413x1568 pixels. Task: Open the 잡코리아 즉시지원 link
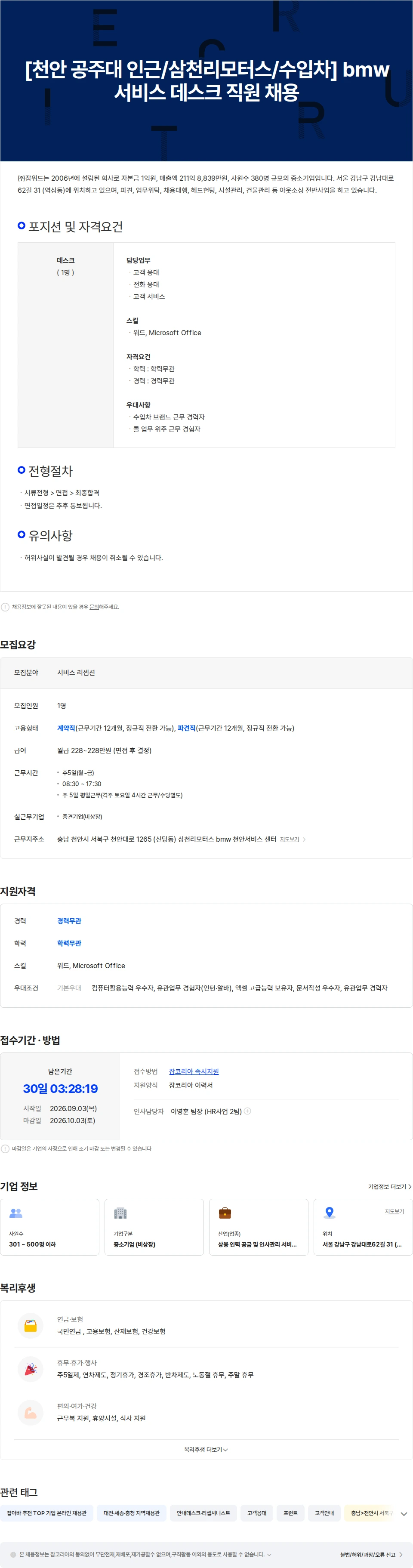coord(194,1071)
